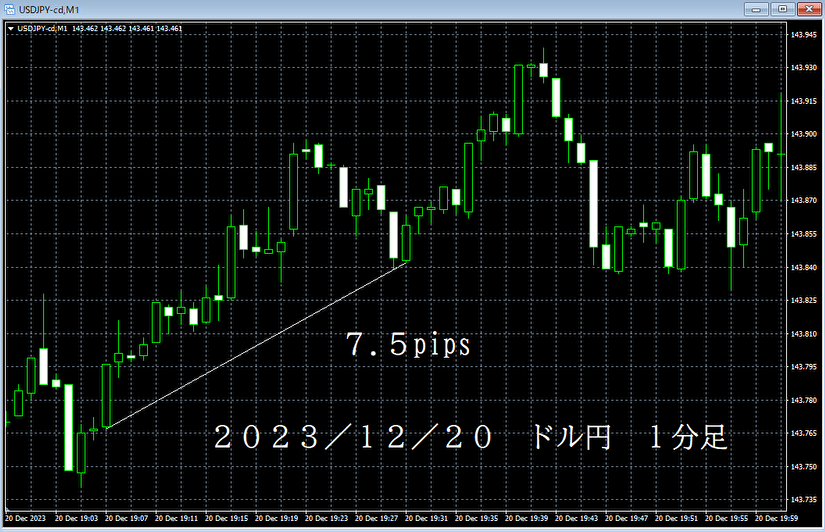Click the USDJPY chart window icon
The width and height of the screenshot is (825, 532).
click(x=9, y=9)
